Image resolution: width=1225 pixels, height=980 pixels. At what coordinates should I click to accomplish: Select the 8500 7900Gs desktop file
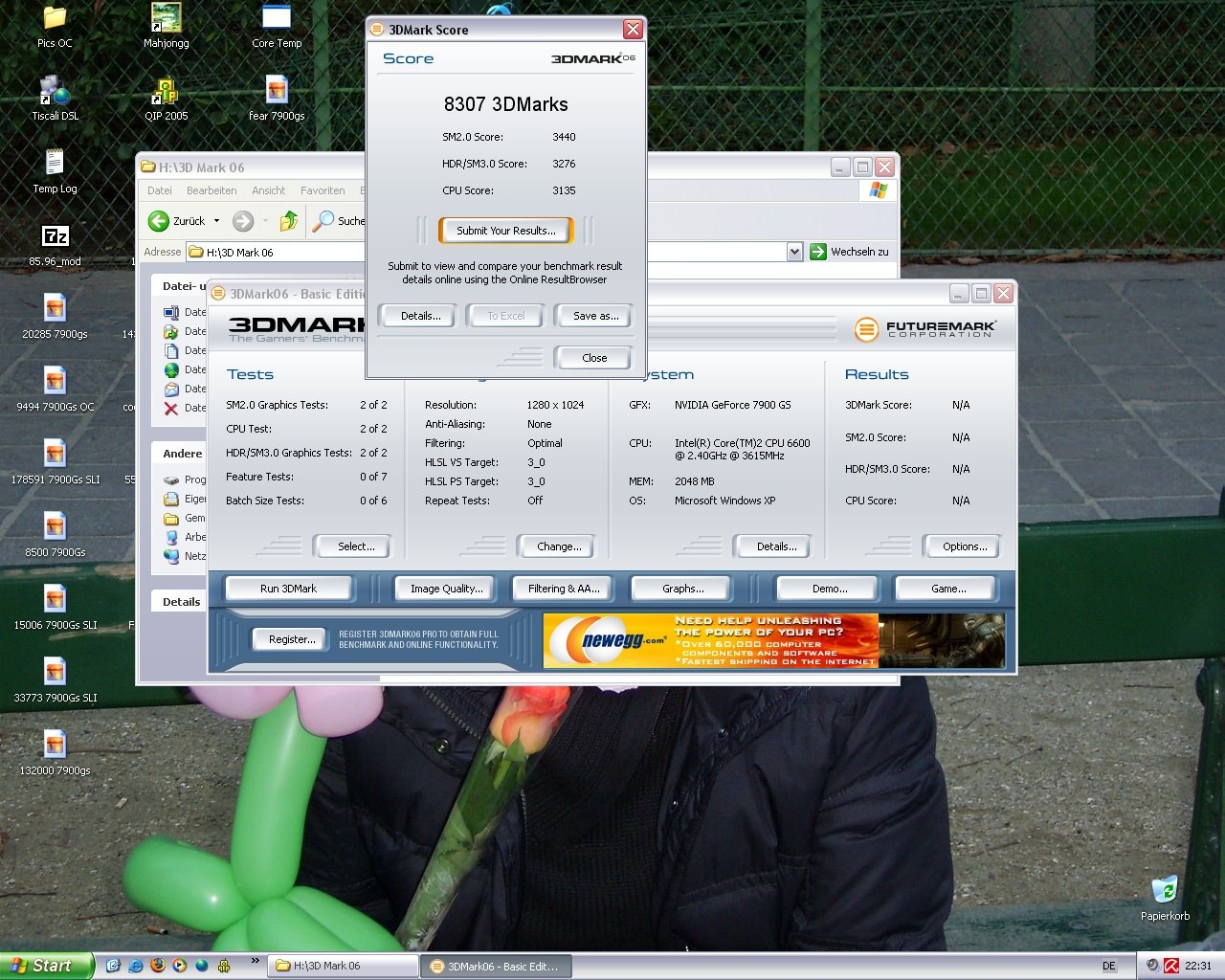(x=55, y=535)
